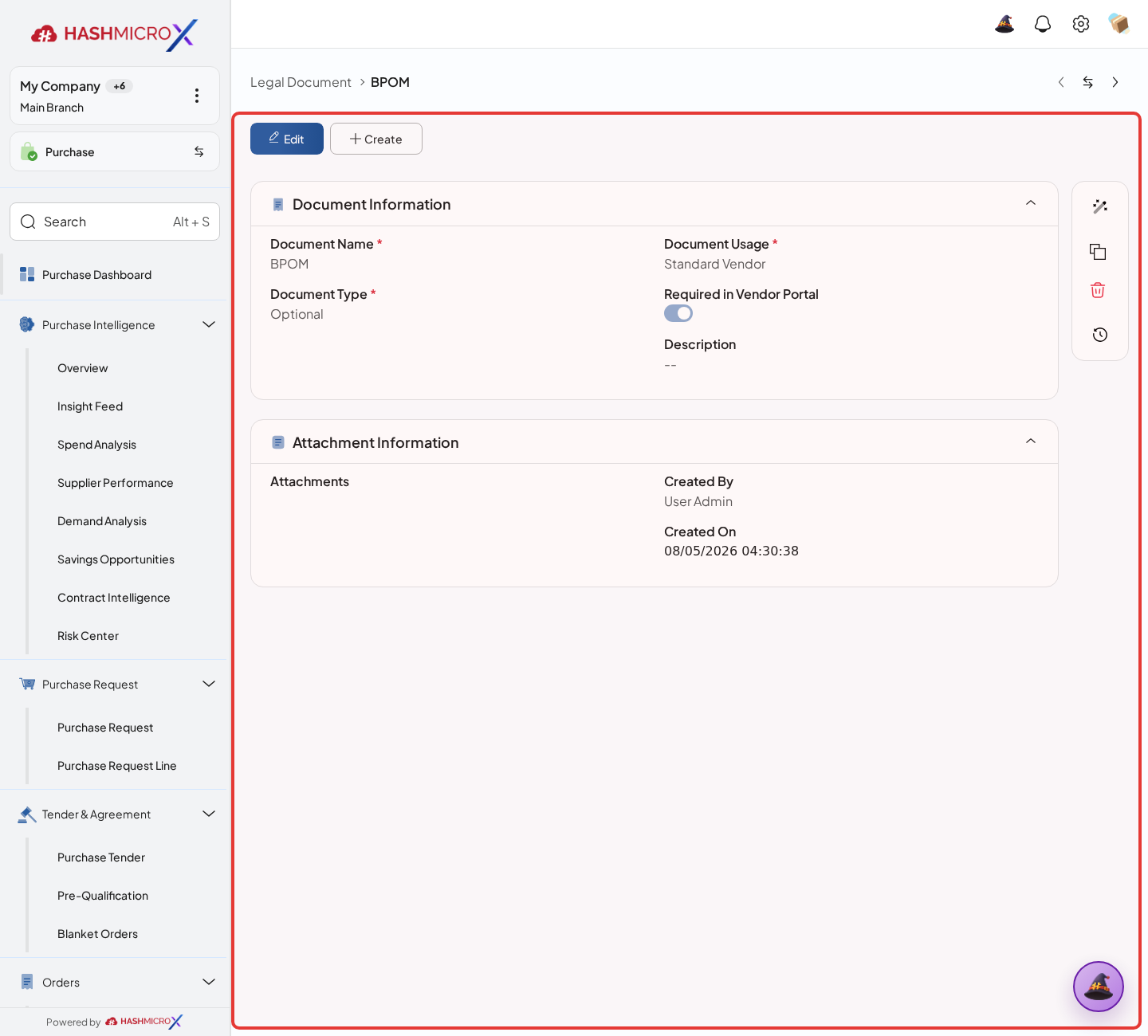Open Purchase Dashboard menu item
This screenshot has height=1036, width=1148.
click(115, 275)
